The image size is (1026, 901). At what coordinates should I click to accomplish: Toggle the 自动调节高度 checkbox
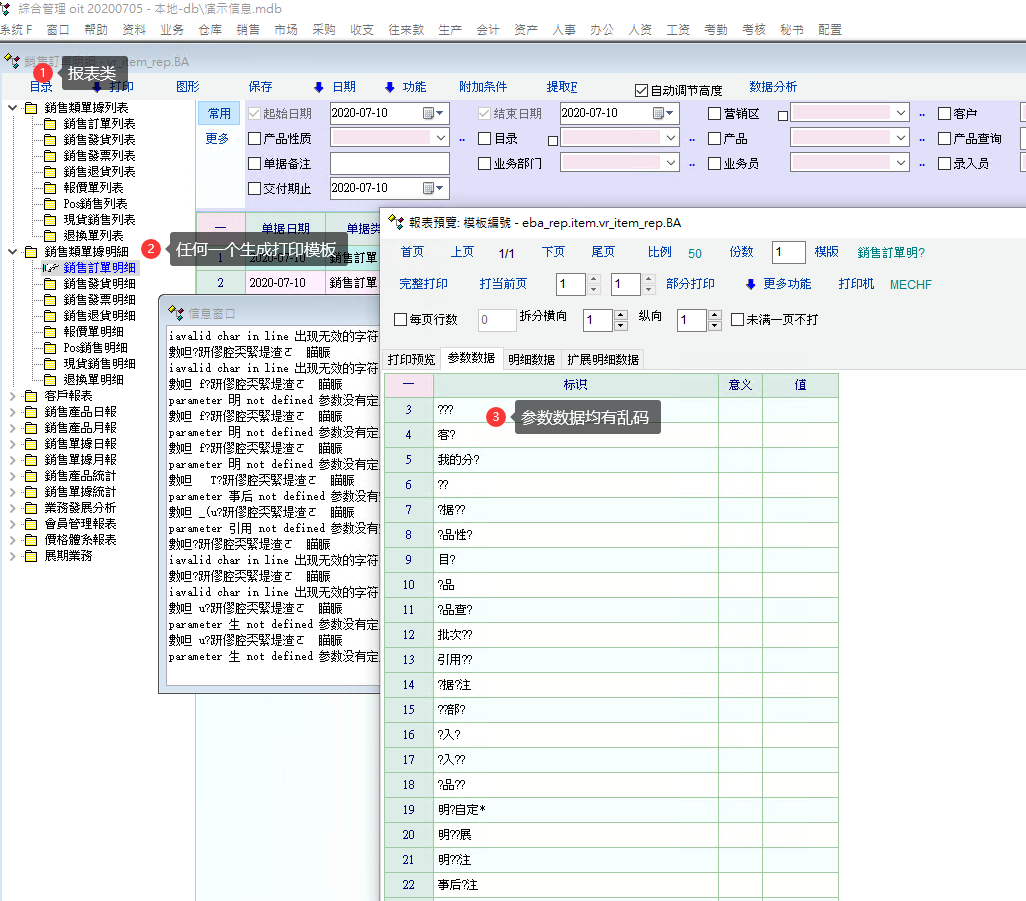click(642, 90)
